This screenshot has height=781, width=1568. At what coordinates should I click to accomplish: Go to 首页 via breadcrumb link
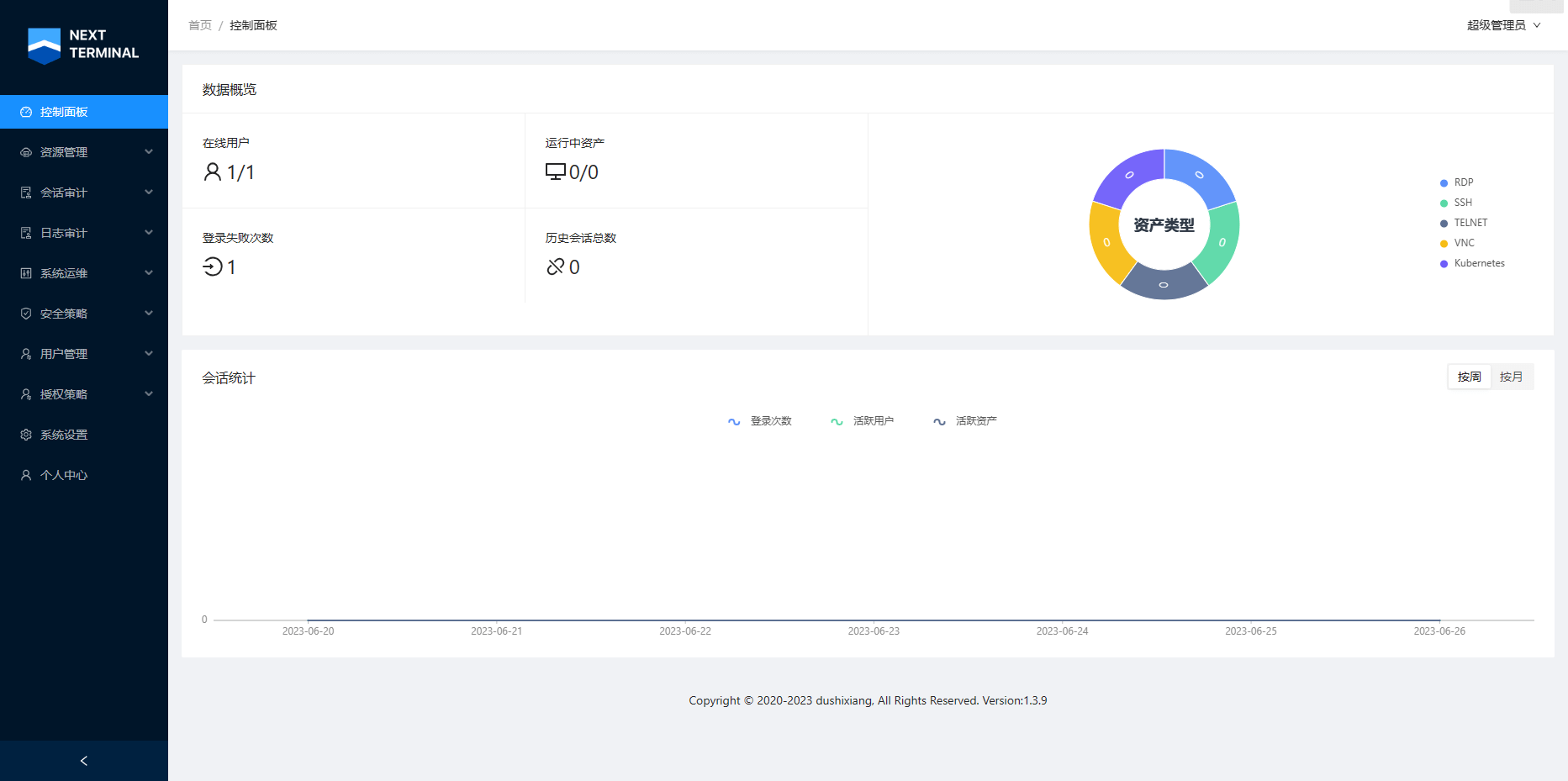click(x=200, y=25)
